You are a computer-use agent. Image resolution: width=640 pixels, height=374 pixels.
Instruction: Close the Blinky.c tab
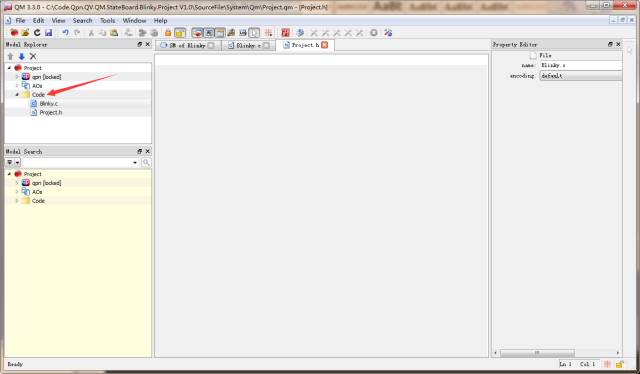(x=266, y=45)
